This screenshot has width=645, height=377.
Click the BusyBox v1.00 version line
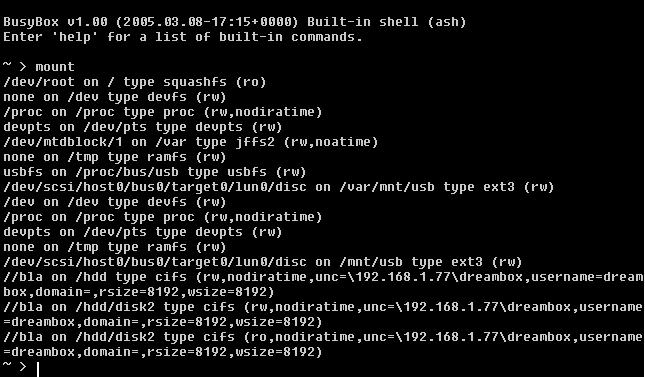(234, 22)
